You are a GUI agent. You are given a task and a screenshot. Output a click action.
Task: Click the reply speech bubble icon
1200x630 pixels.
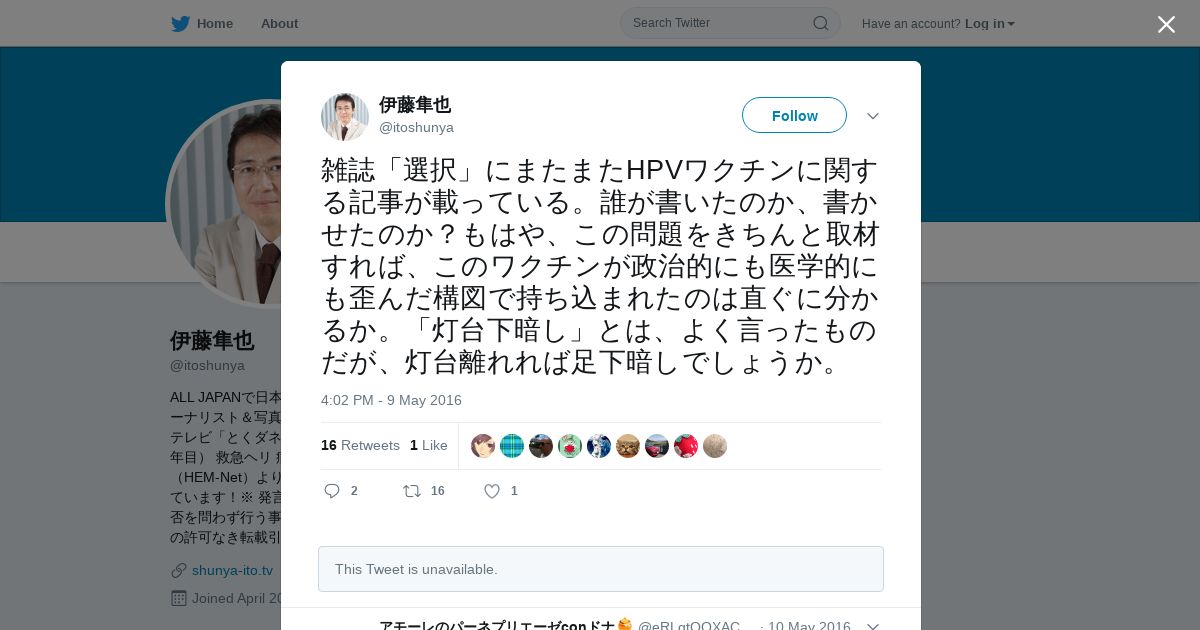(x=333, y=490)
